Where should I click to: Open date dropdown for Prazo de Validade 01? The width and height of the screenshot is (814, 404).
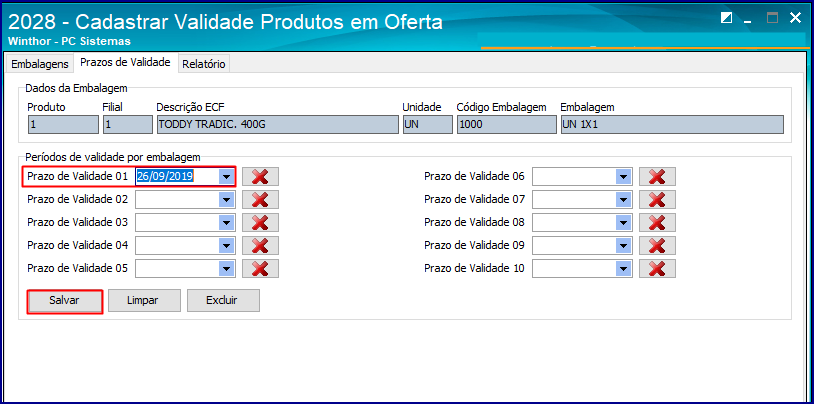pyautogui.click(x=226, y=177)
